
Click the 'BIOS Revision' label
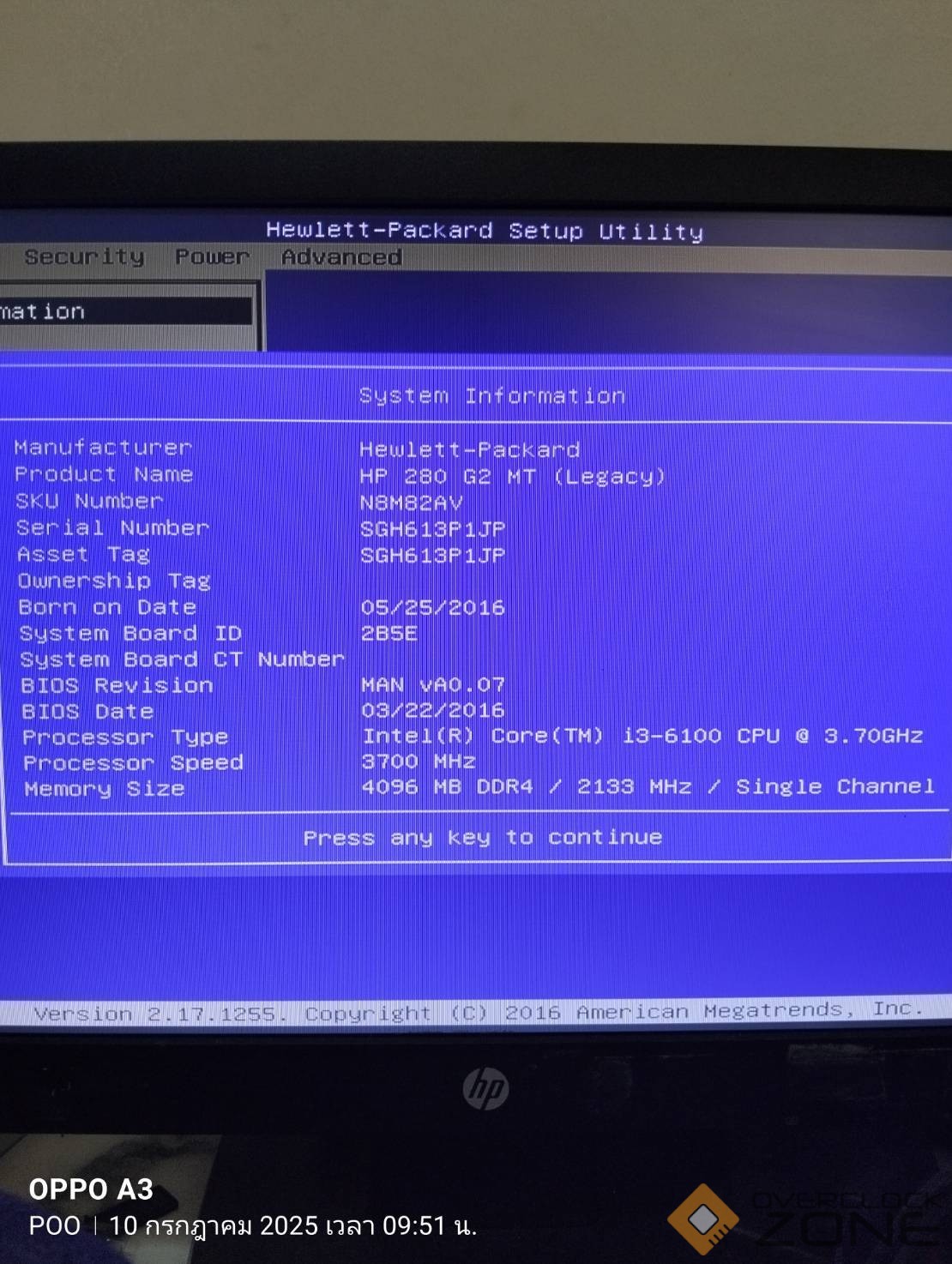point(117,685)
